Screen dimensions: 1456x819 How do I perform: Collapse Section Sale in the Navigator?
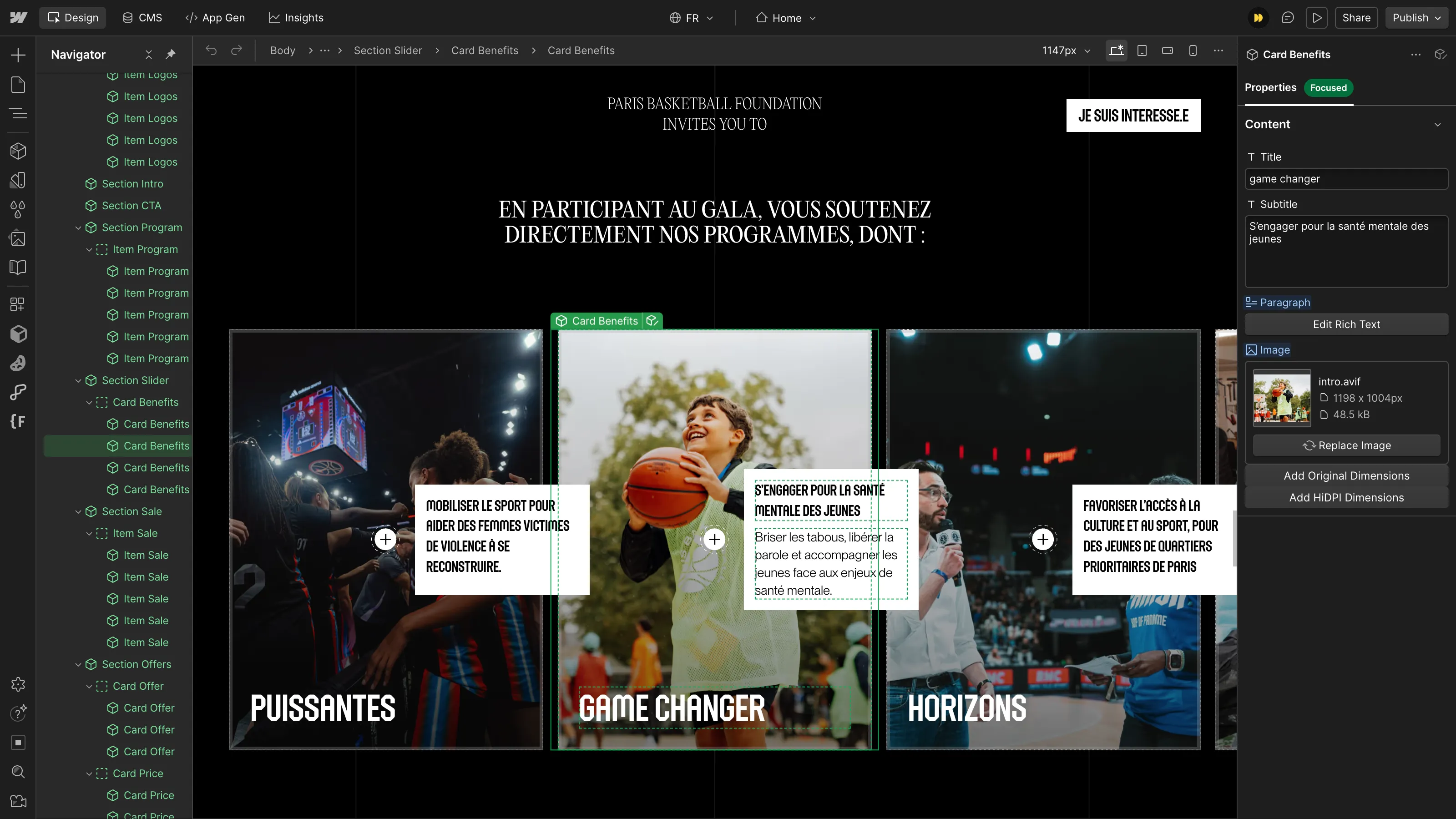tap(79, 511)
